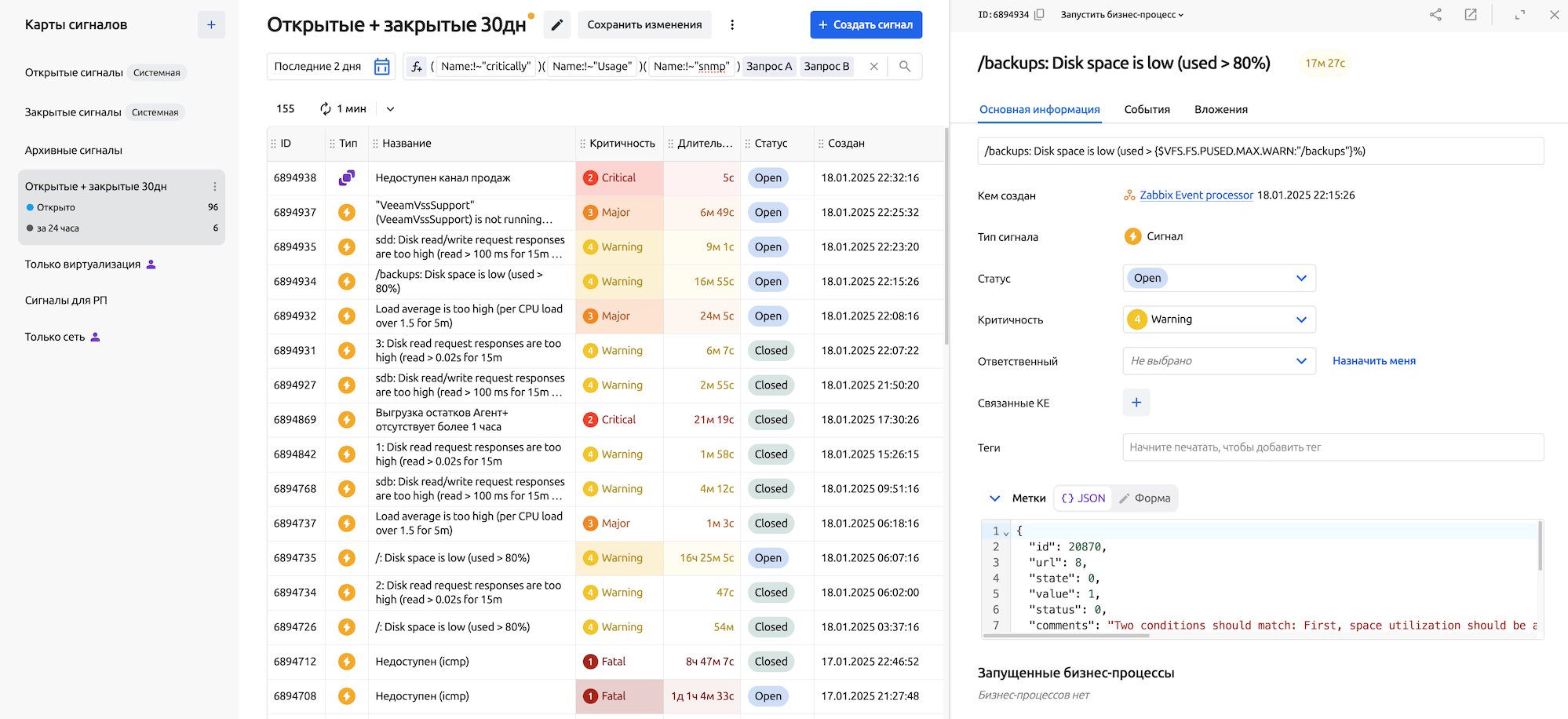This screenshot has width=1568, height=719.
Task: Open the calendar date picker icon
Action: pyautogui.click(x=382, y=67)
